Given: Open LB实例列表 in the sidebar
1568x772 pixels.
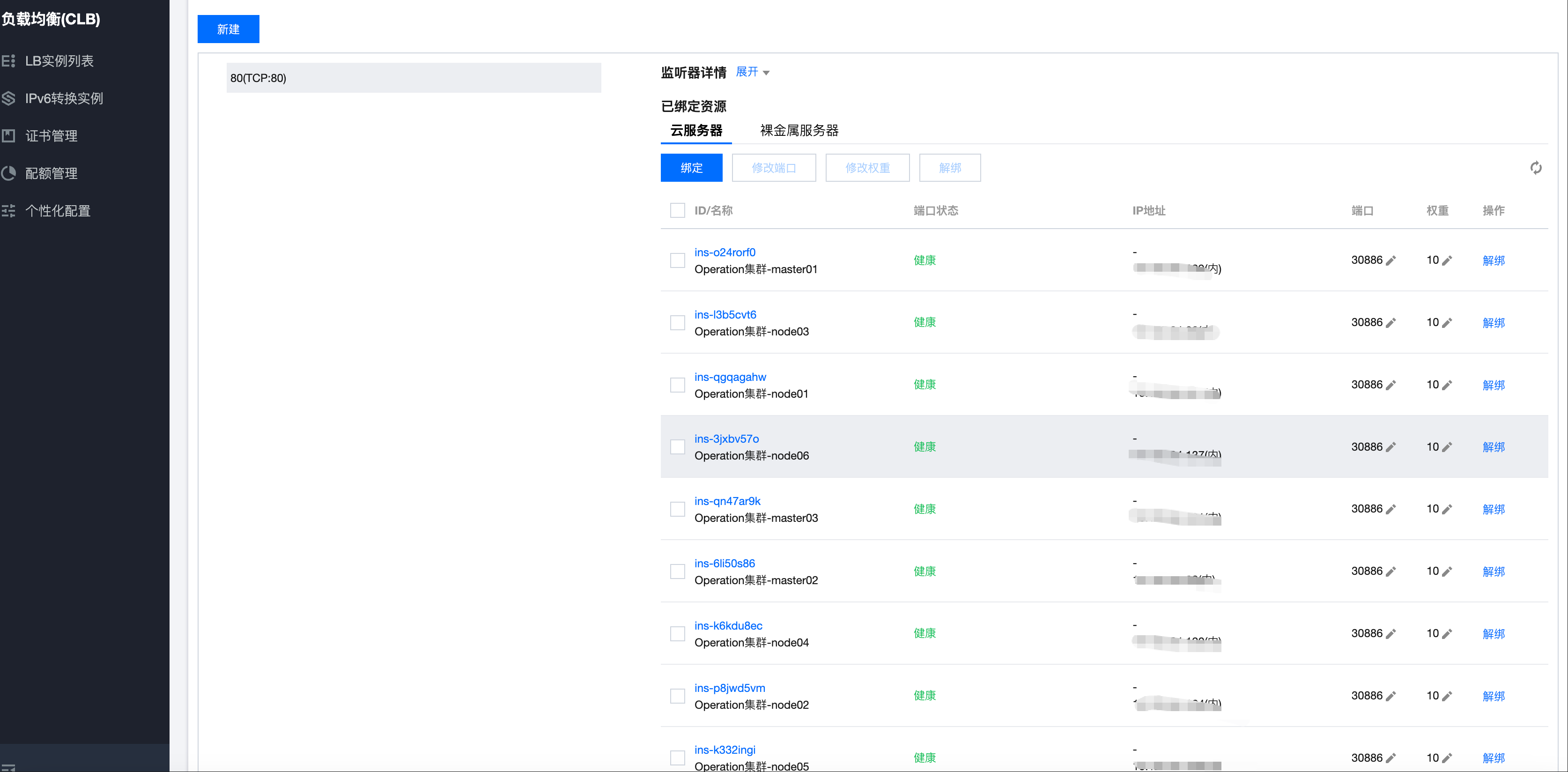Looking at the screenshot, I should click(x=59, y=61).
